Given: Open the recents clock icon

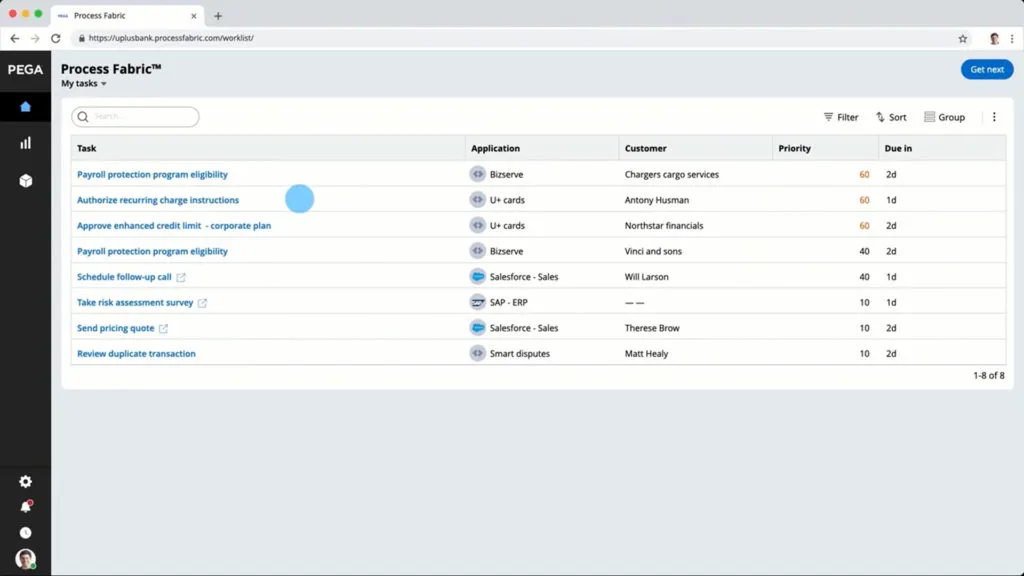Looking at the screenshot, I should point(25,533).
